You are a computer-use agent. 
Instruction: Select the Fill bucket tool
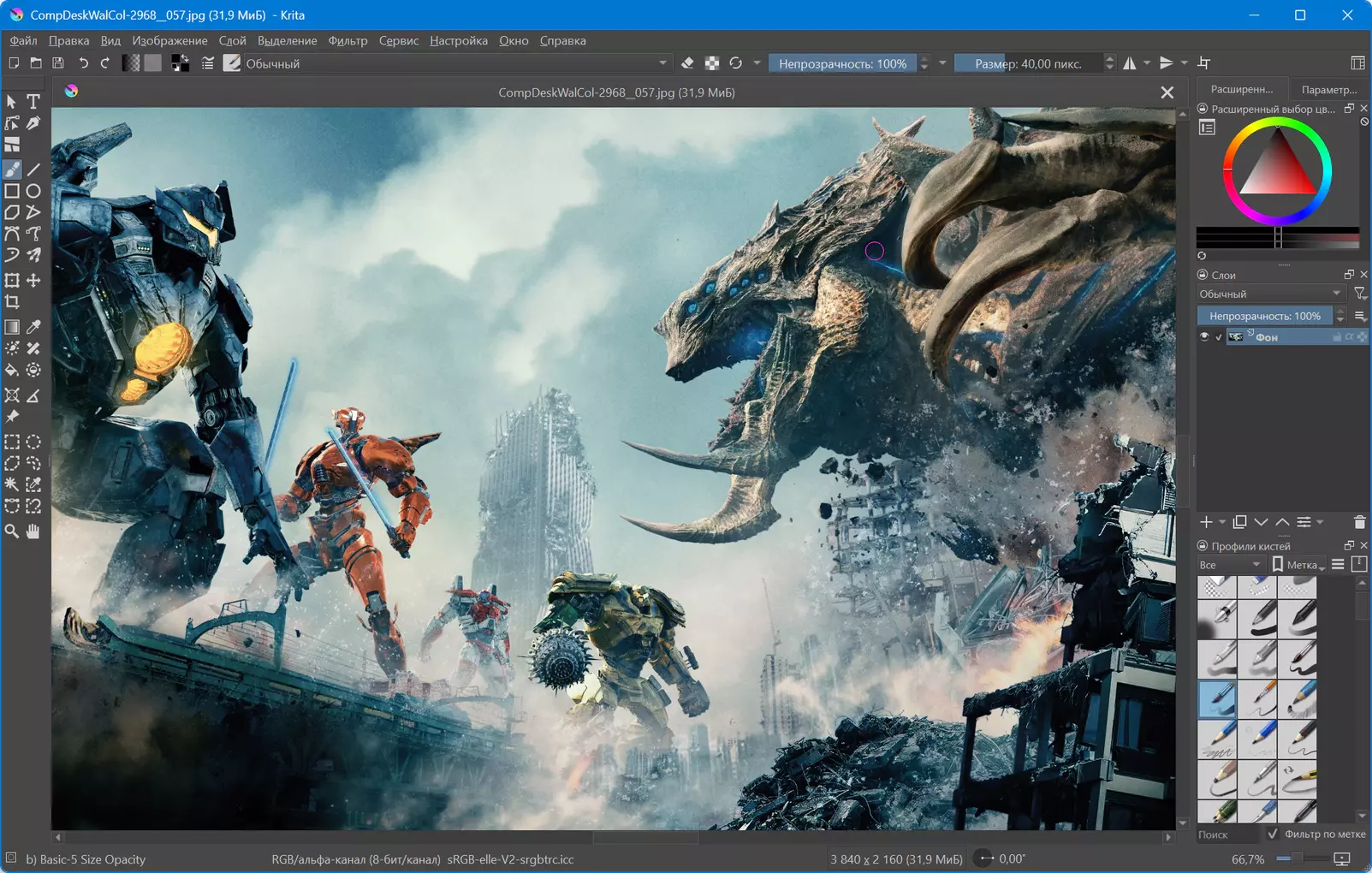(12, 370)
